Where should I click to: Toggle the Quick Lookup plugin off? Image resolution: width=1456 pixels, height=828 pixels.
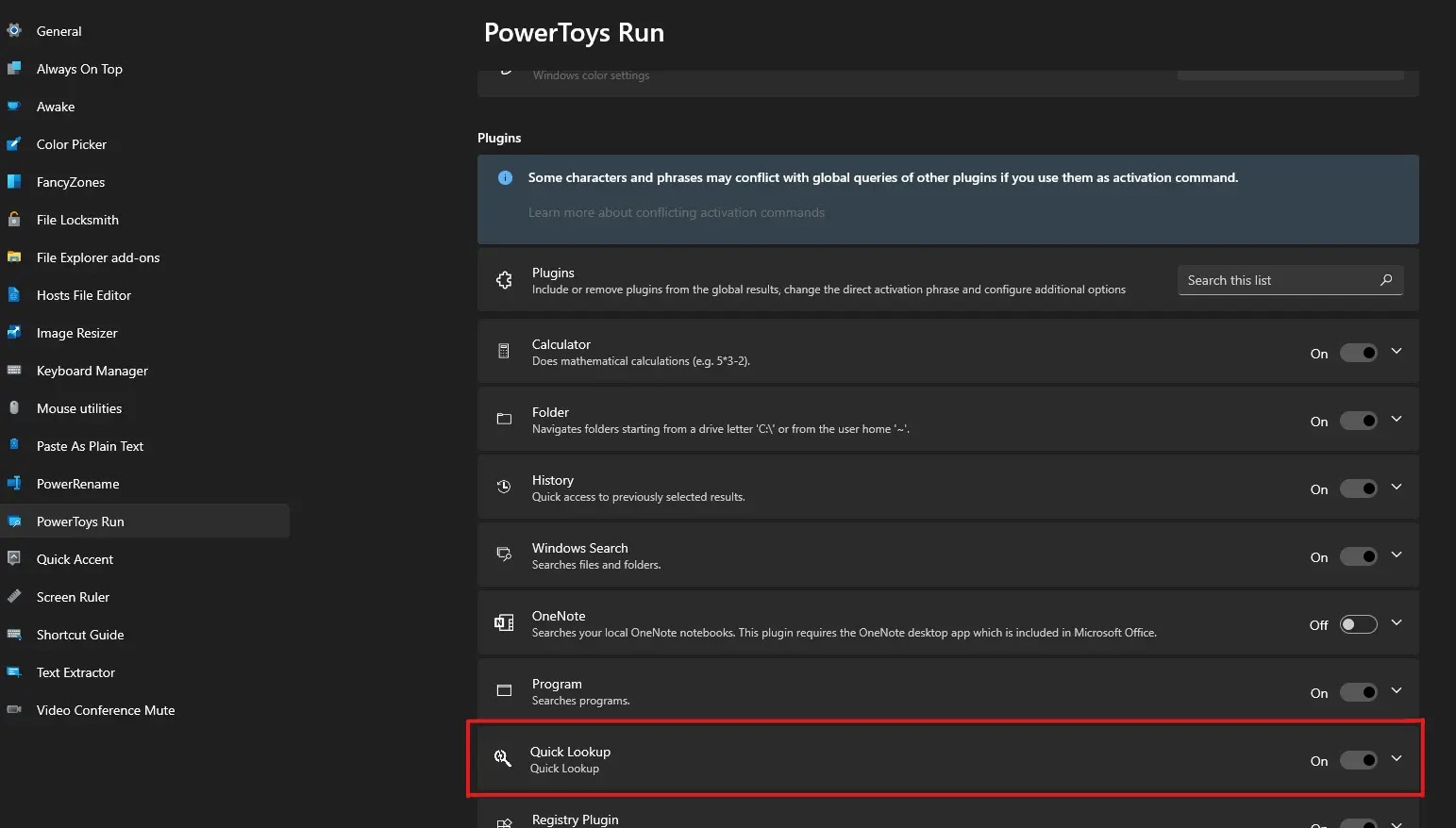pyautogui.click(x=1359, y=760)
